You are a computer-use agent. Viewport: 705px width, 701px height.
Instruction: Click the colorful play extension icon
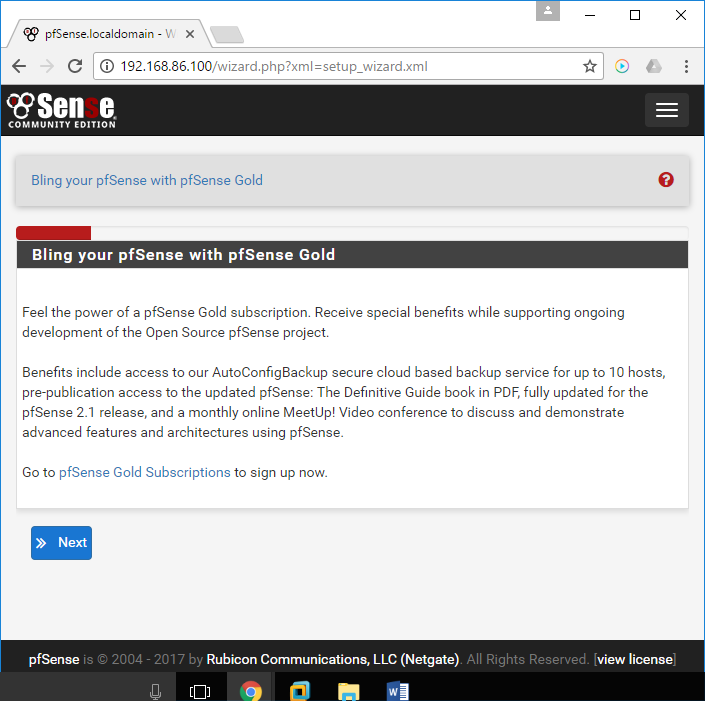click(x=622, y=67)
